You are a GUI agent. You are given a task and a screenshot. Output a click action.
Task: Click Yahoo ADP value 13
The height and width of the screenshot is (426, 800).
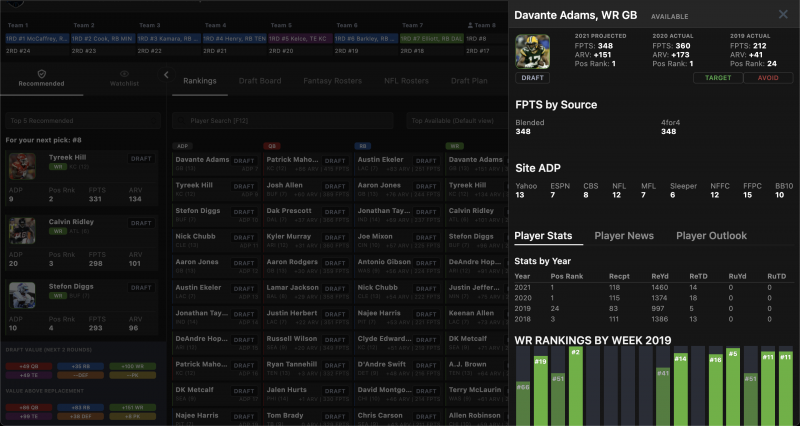coord(520,195)
